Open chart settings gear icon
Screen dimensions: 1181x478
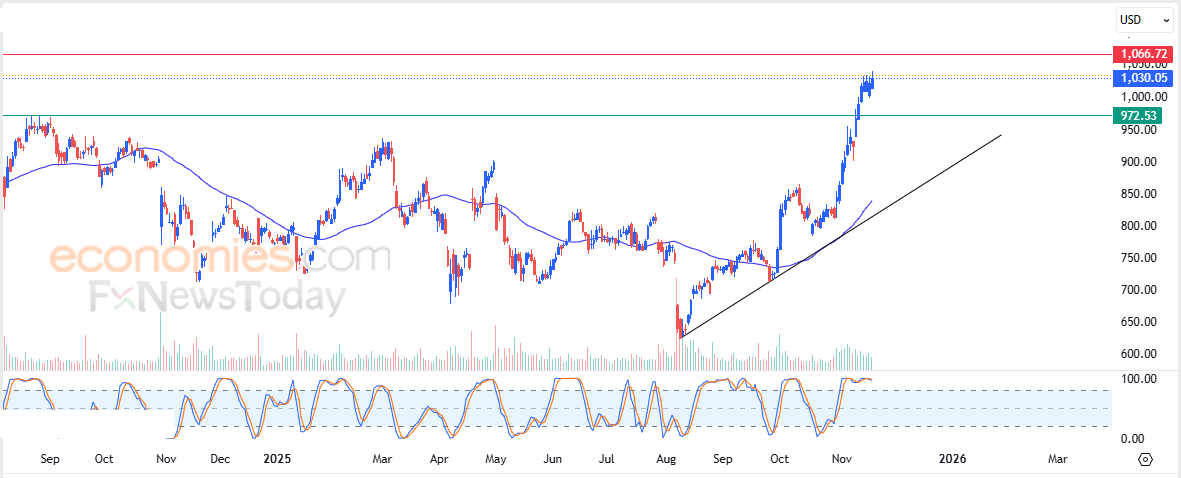pos(1146,459)
